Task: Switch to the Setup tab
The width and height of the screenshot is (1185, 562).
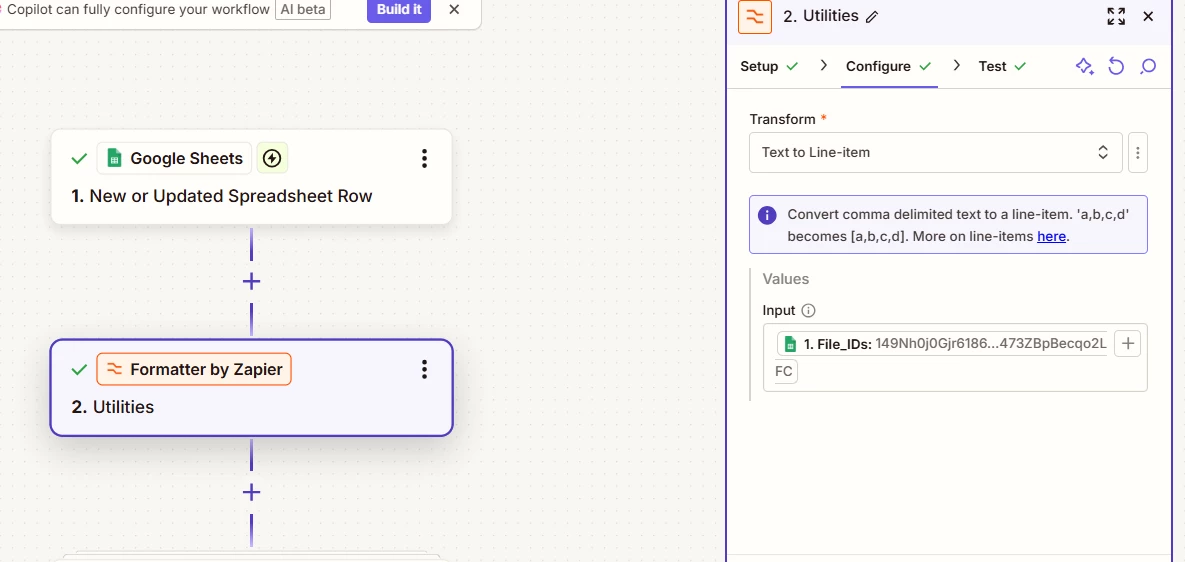Action: [x=769, y=66]
